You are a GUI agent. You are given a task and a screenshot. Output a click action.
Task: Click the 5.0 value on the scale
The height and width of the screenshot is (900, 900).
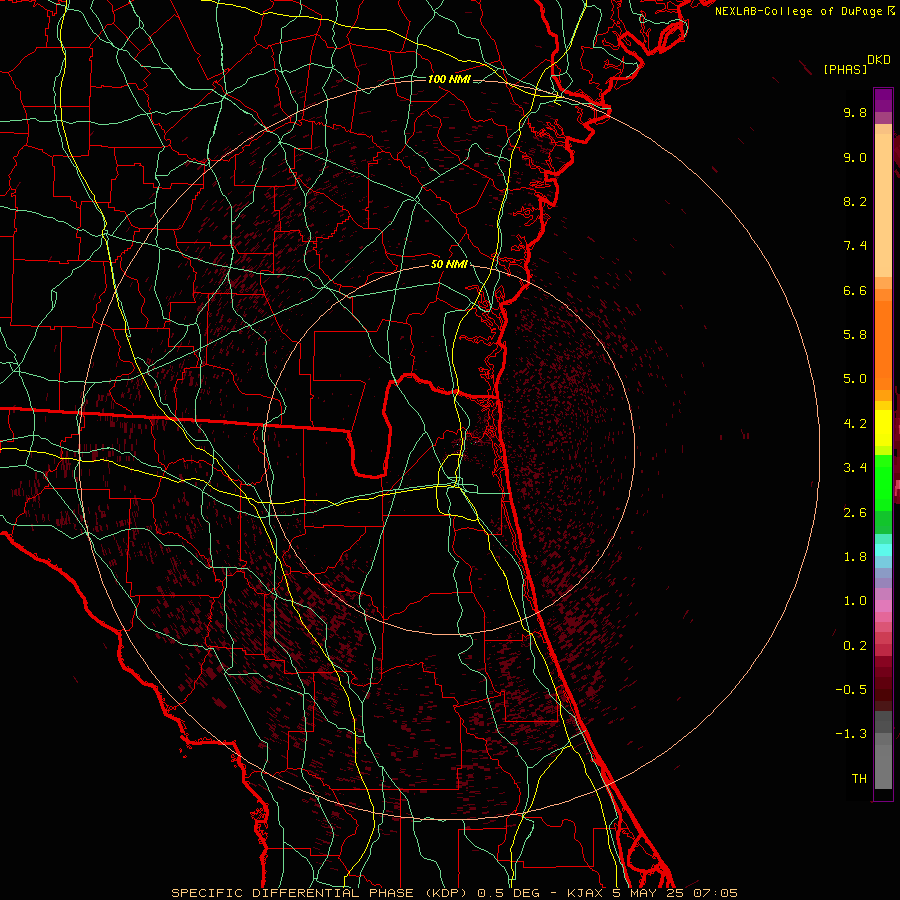(855, 379)
